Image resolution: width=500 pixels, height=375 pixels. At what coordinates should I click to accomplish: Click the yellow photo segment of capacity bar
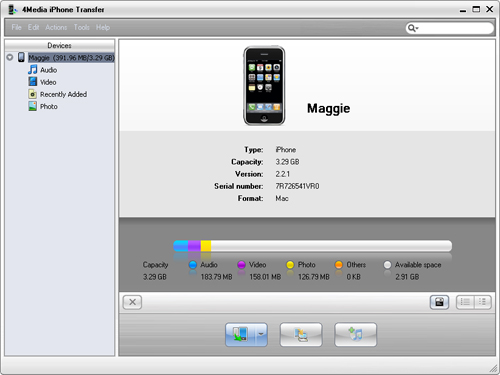pos(206,246)
